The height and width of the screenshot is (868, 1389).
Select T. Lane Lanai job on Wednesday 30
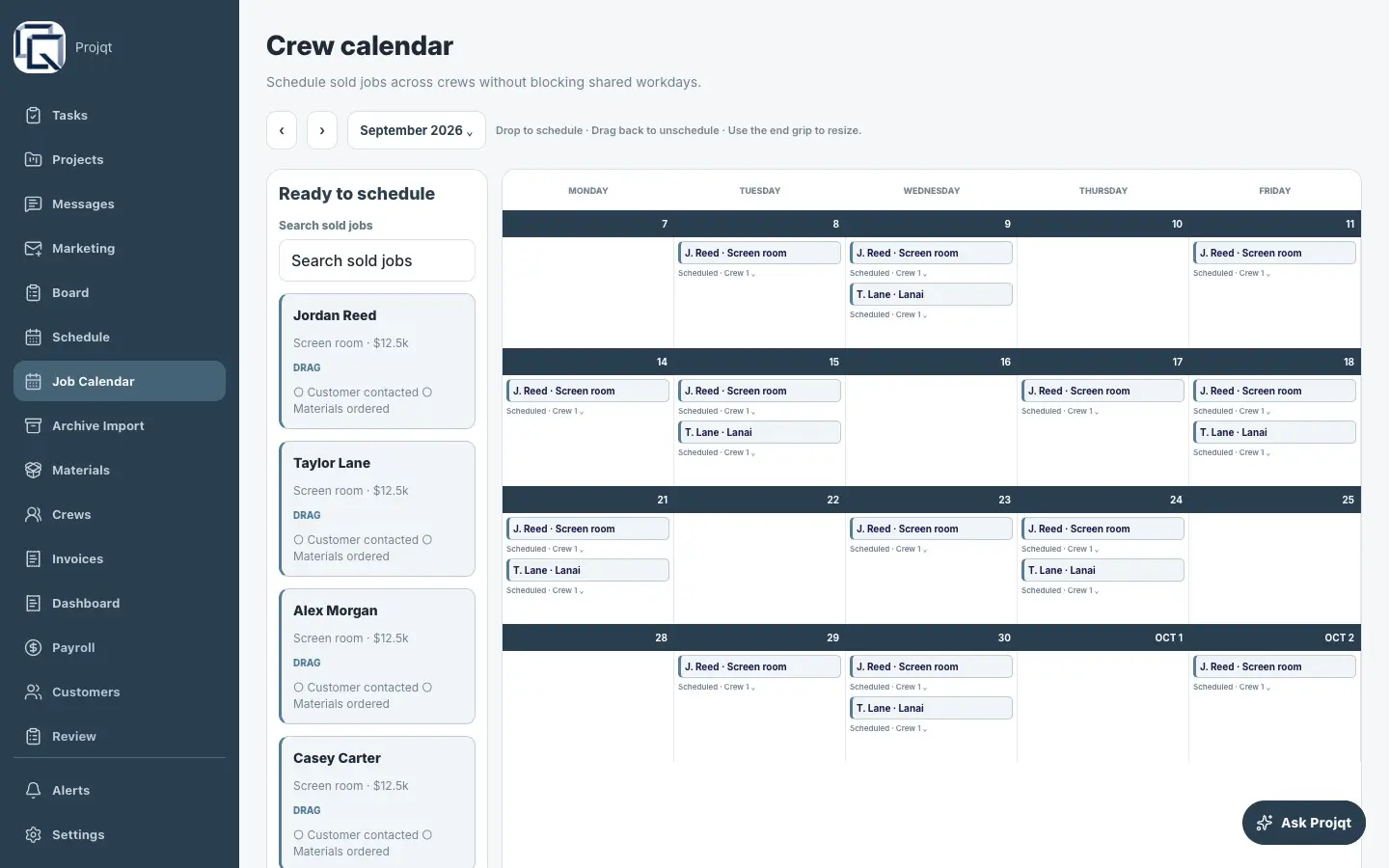(x=931, y=708)
